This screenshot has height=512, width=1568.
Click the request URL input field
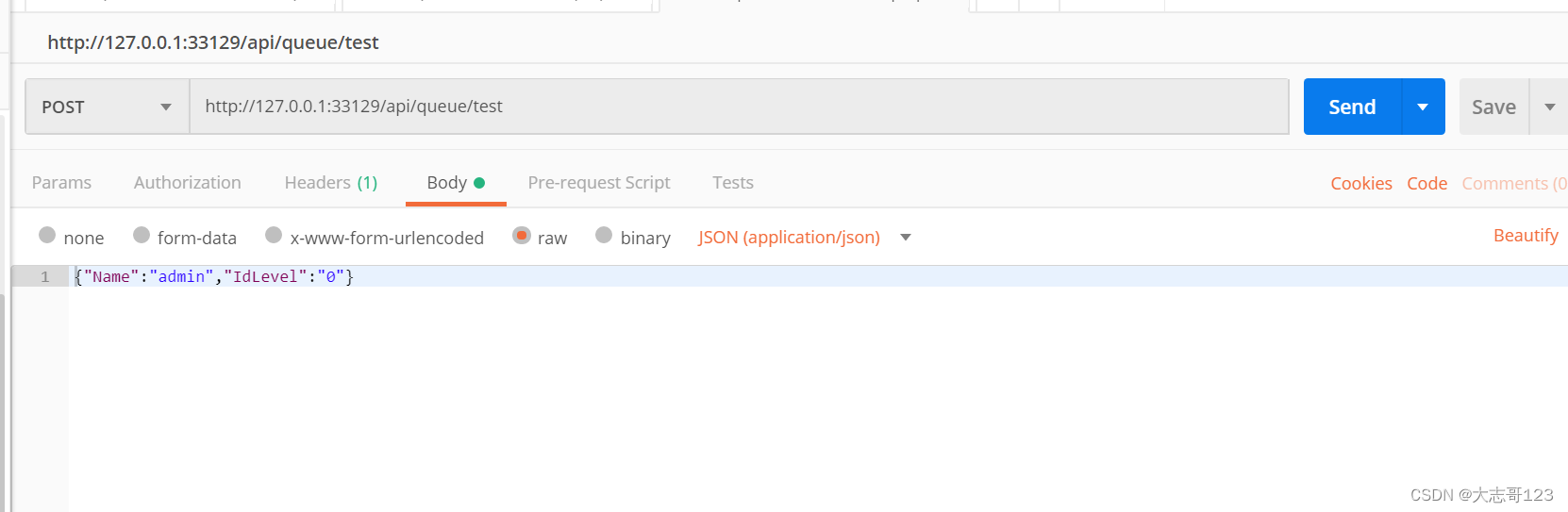pyautogui.click(x=739, y=107)
